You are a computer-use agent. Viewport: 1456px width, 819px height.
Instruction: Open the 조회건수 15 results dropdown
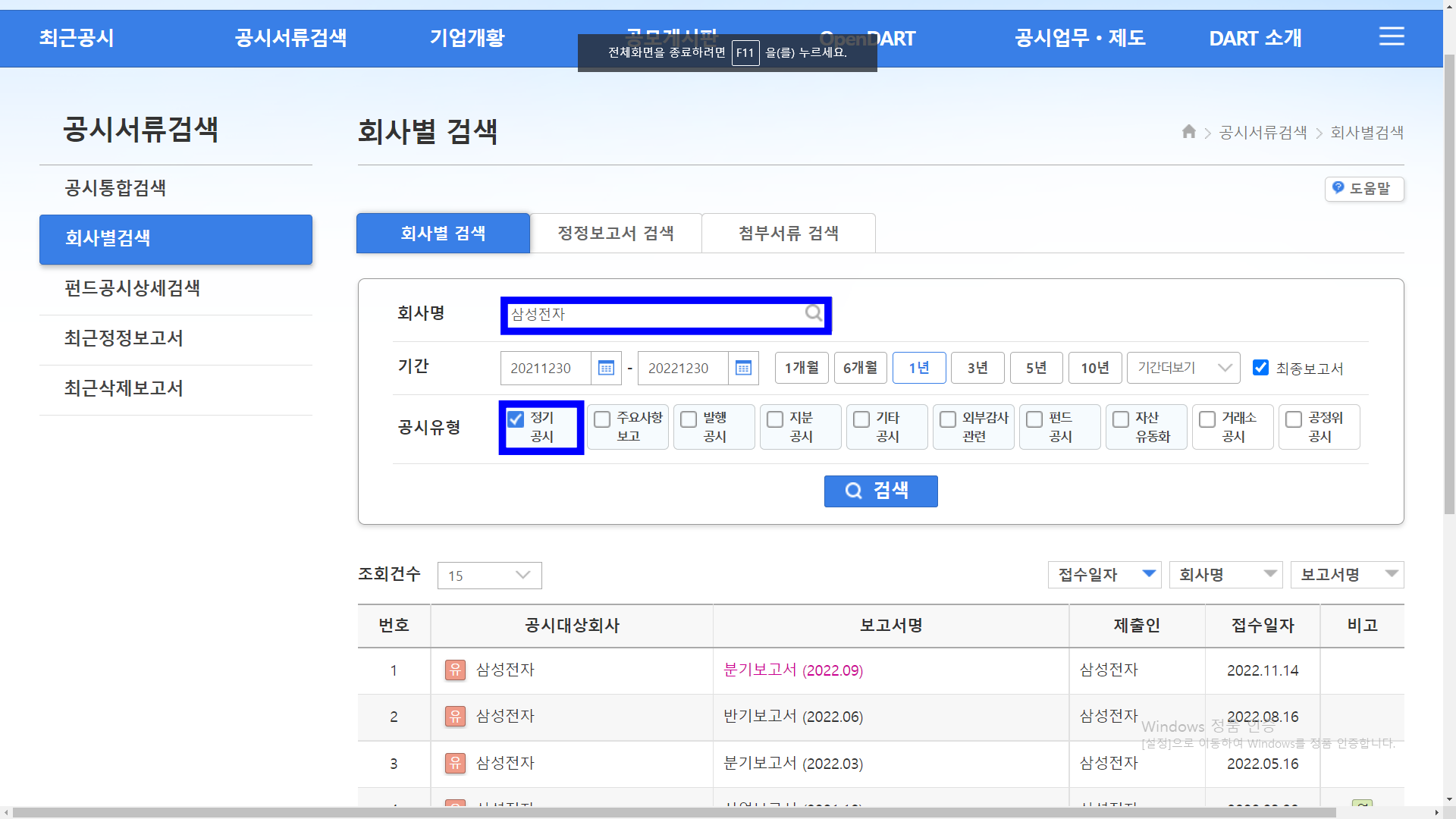click(490, 576)
